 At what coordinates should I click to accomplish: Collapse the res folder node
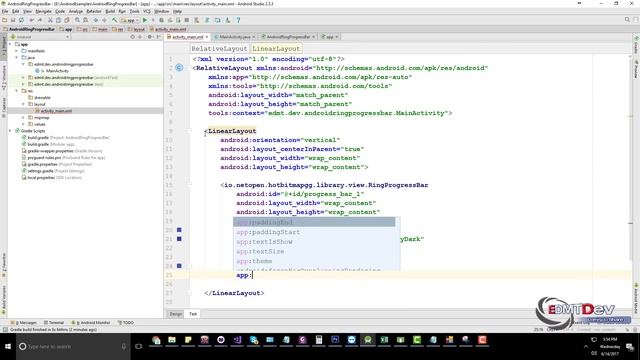click(x=17, y=91)
